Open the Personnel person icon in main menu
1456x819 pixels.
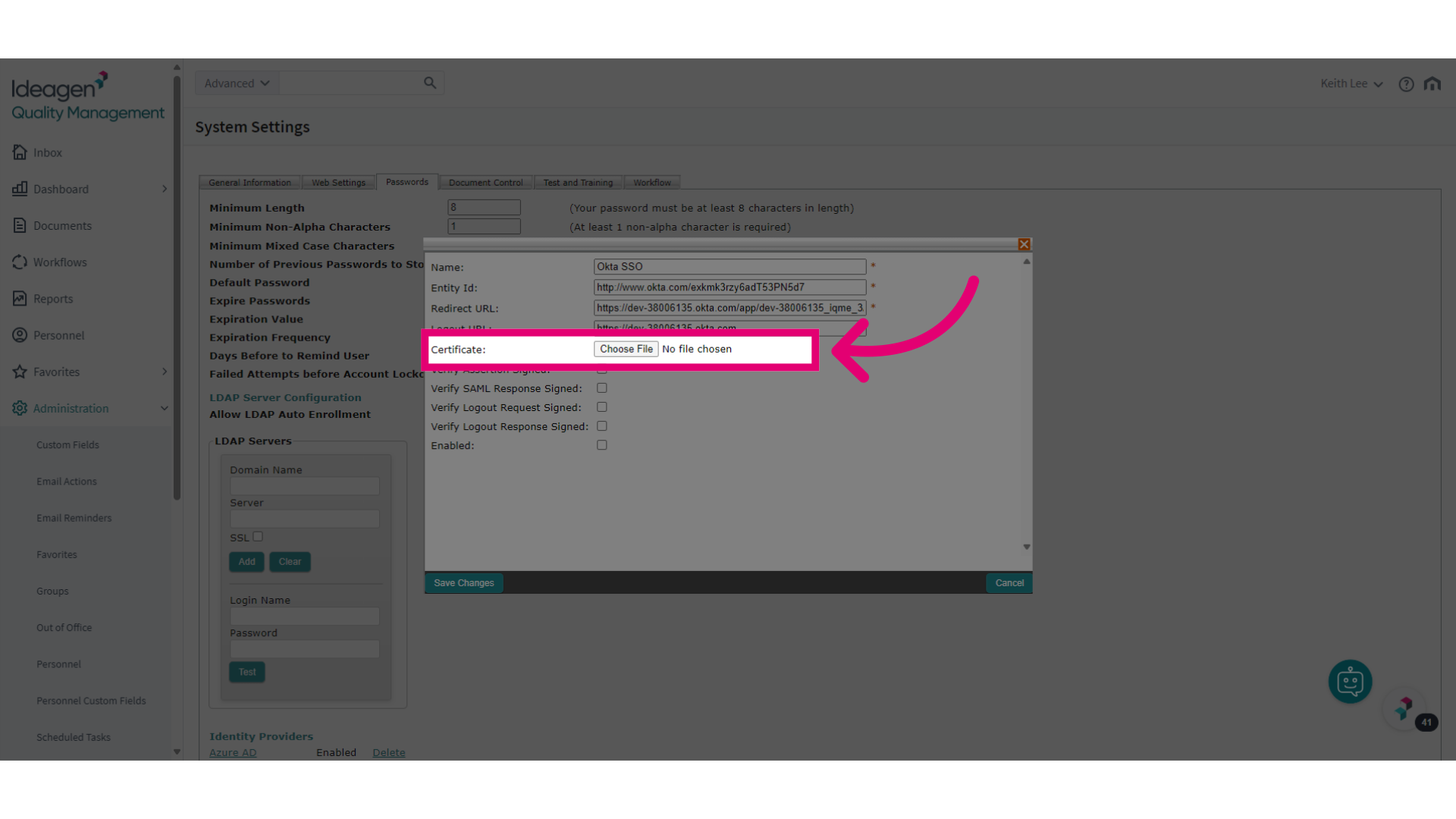click(x=20, y=335)
